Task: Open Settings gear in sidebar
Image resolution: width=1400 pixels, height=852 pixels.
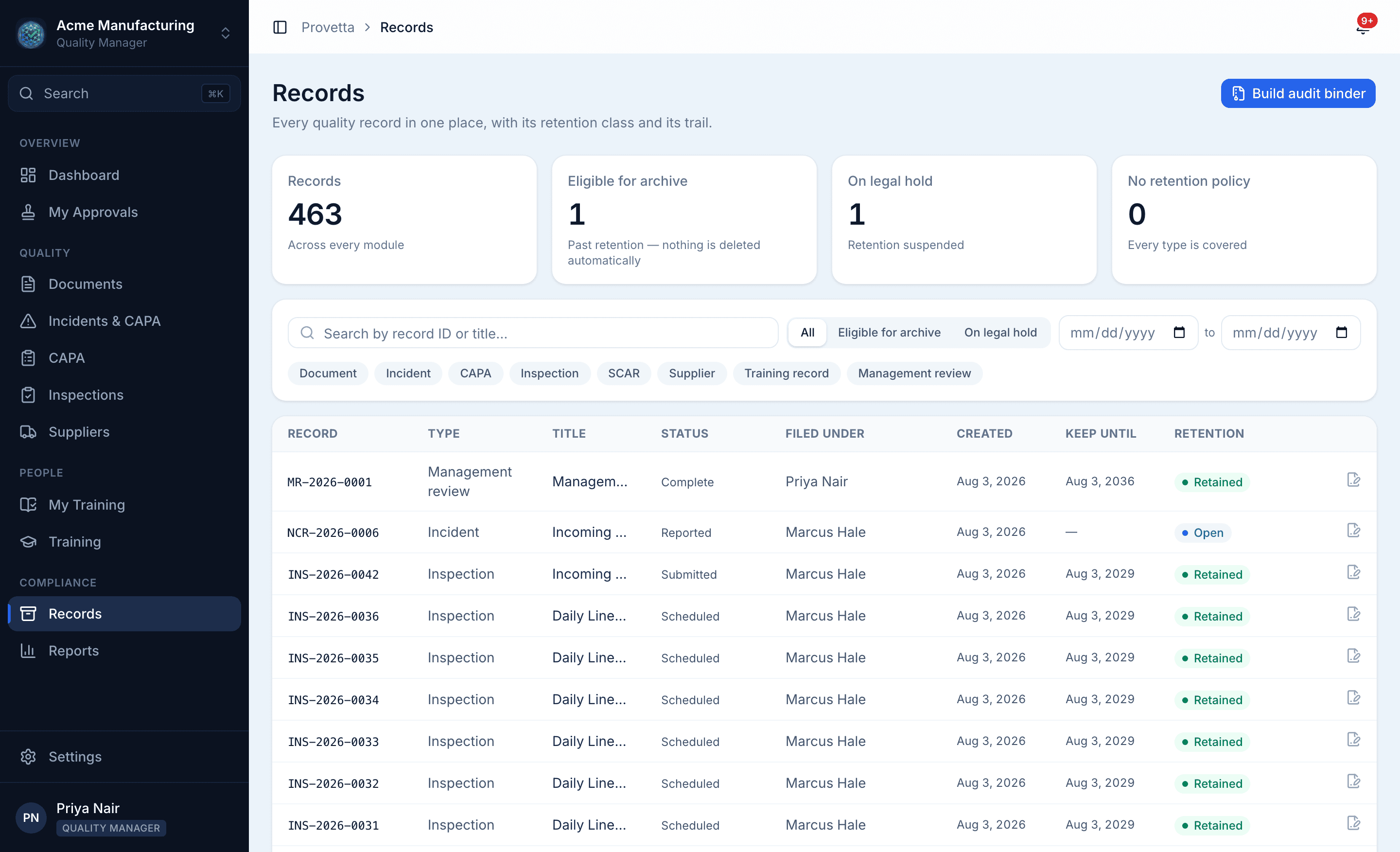Action: coord(28,757)
